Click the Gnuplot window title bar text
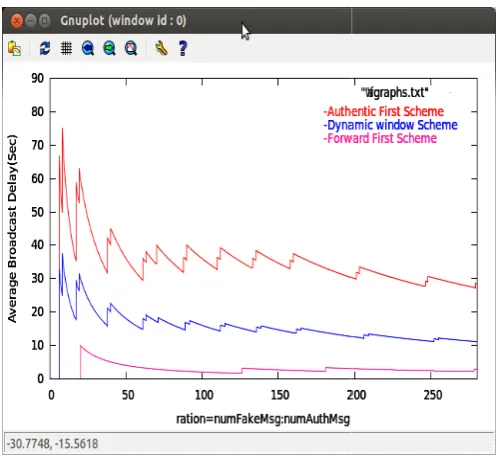Screen dimensions: 499x458 point(123,21)
